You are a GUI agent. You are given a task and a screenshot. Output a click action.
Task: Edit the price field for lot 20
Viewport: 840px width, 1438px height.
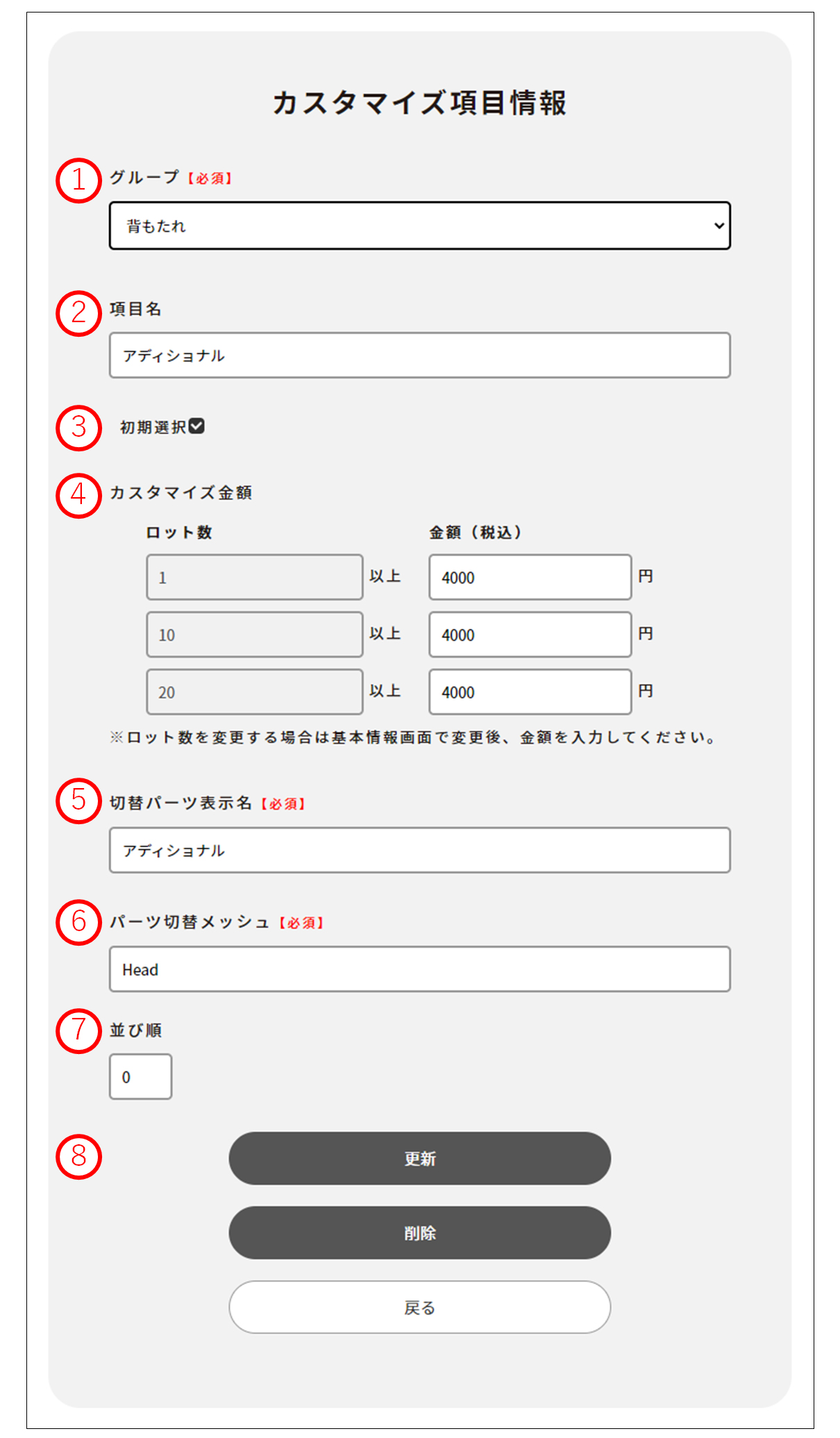[x=530, y=692]
